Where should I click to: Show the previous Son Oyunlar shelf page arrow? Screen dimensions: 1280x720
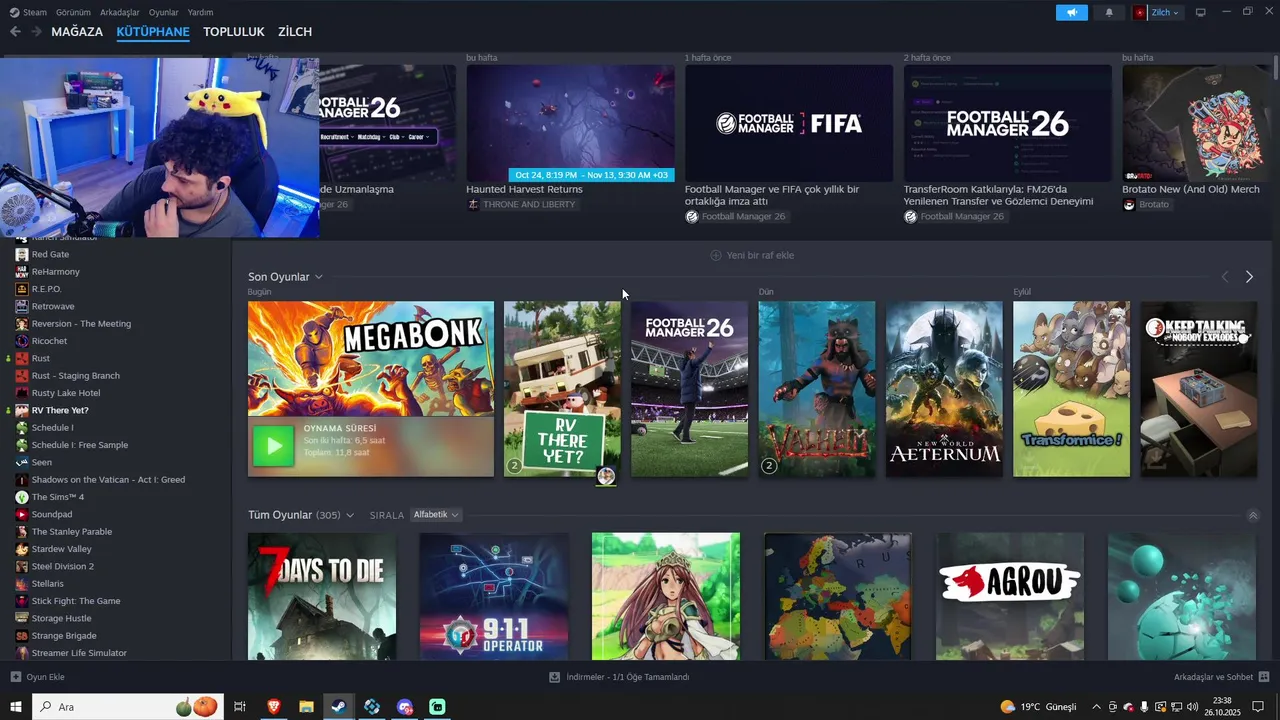tap(1225, 277)
